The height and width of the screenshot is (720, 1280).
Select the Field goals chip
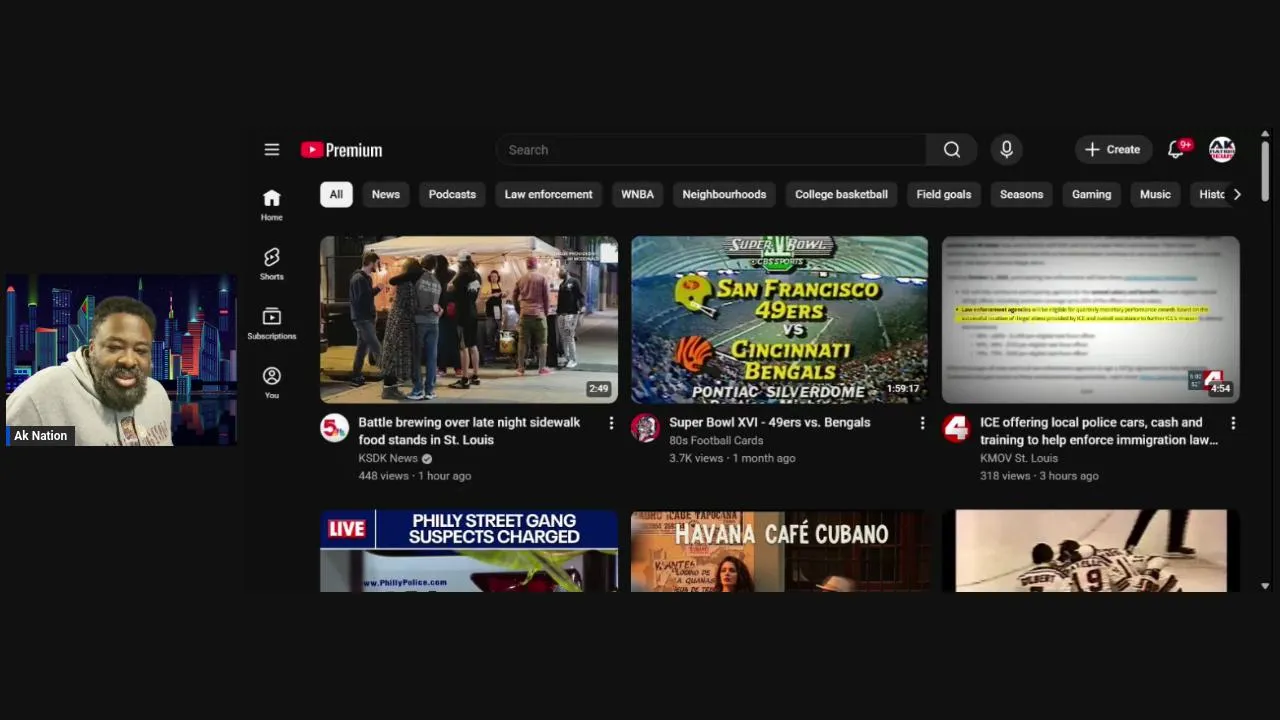pos(944,194)
